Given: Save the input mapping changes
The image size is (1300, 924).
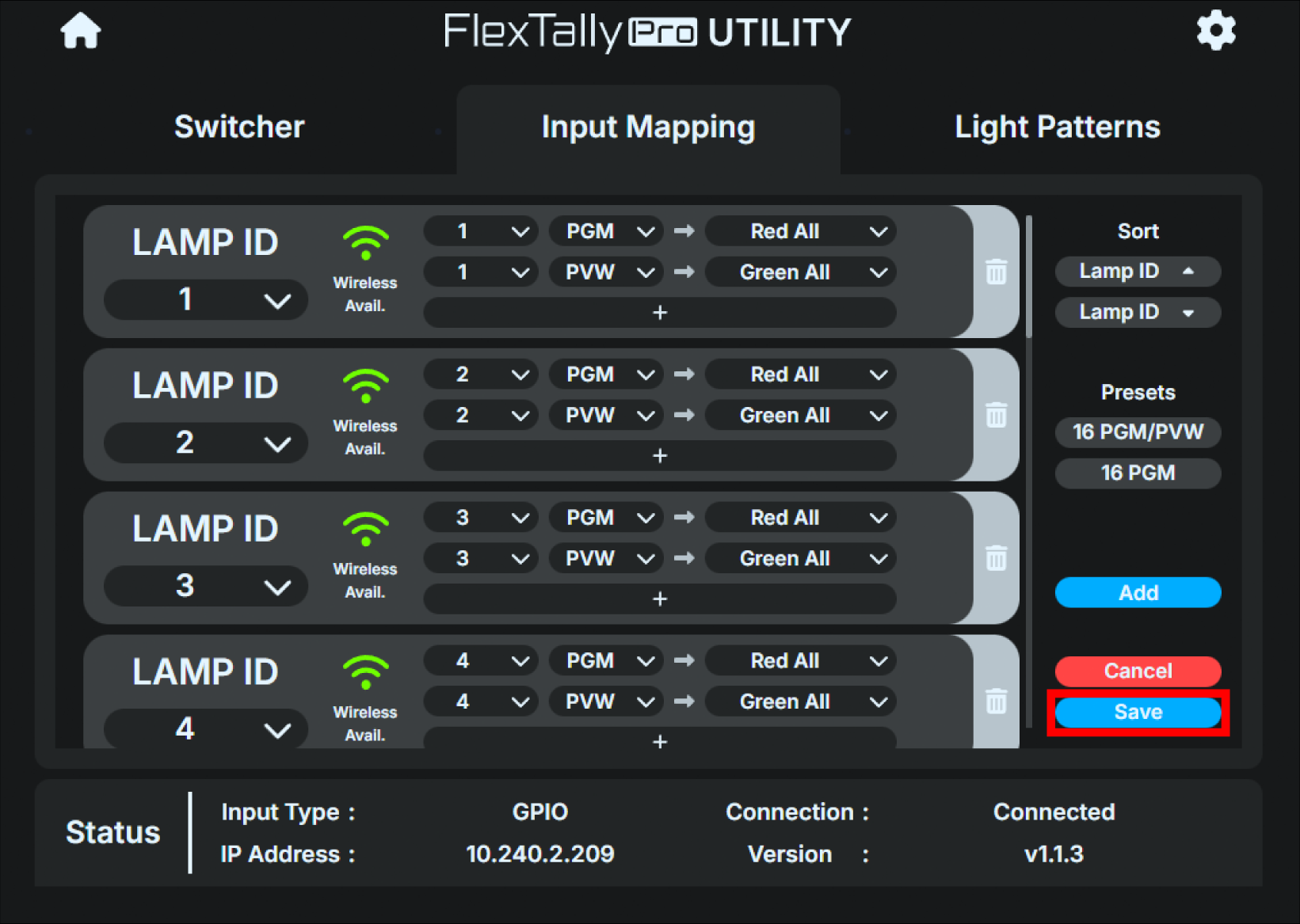Looking at the screenshot, I should coord(1138,712).
